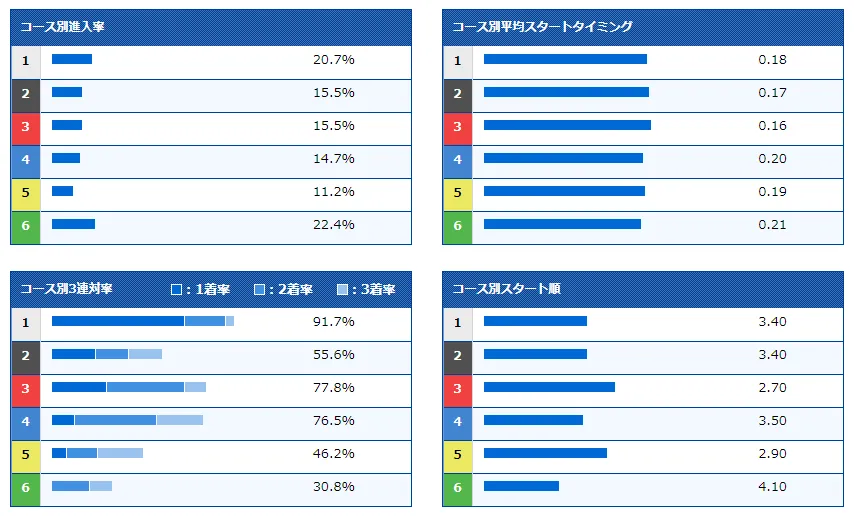Click course 4 stacked bar in コース別3連対率
The width and height of the screenshot is (854, 516).
127,421
